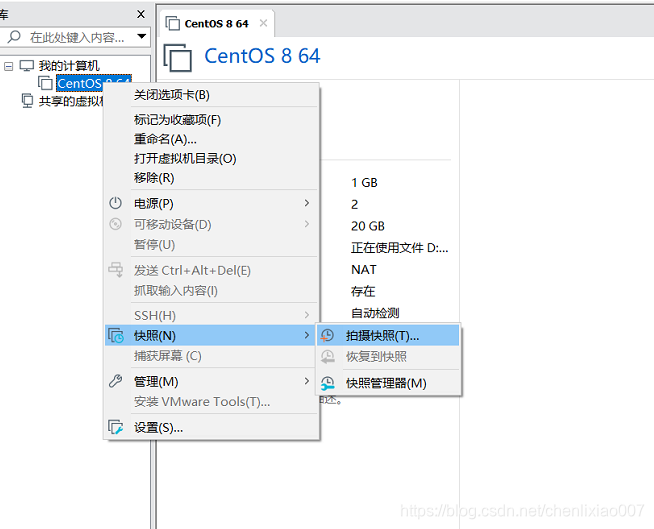This screenshot has width=654, height=529.
Task: Click the 20 GB disk value
Action: coord(368,226)
